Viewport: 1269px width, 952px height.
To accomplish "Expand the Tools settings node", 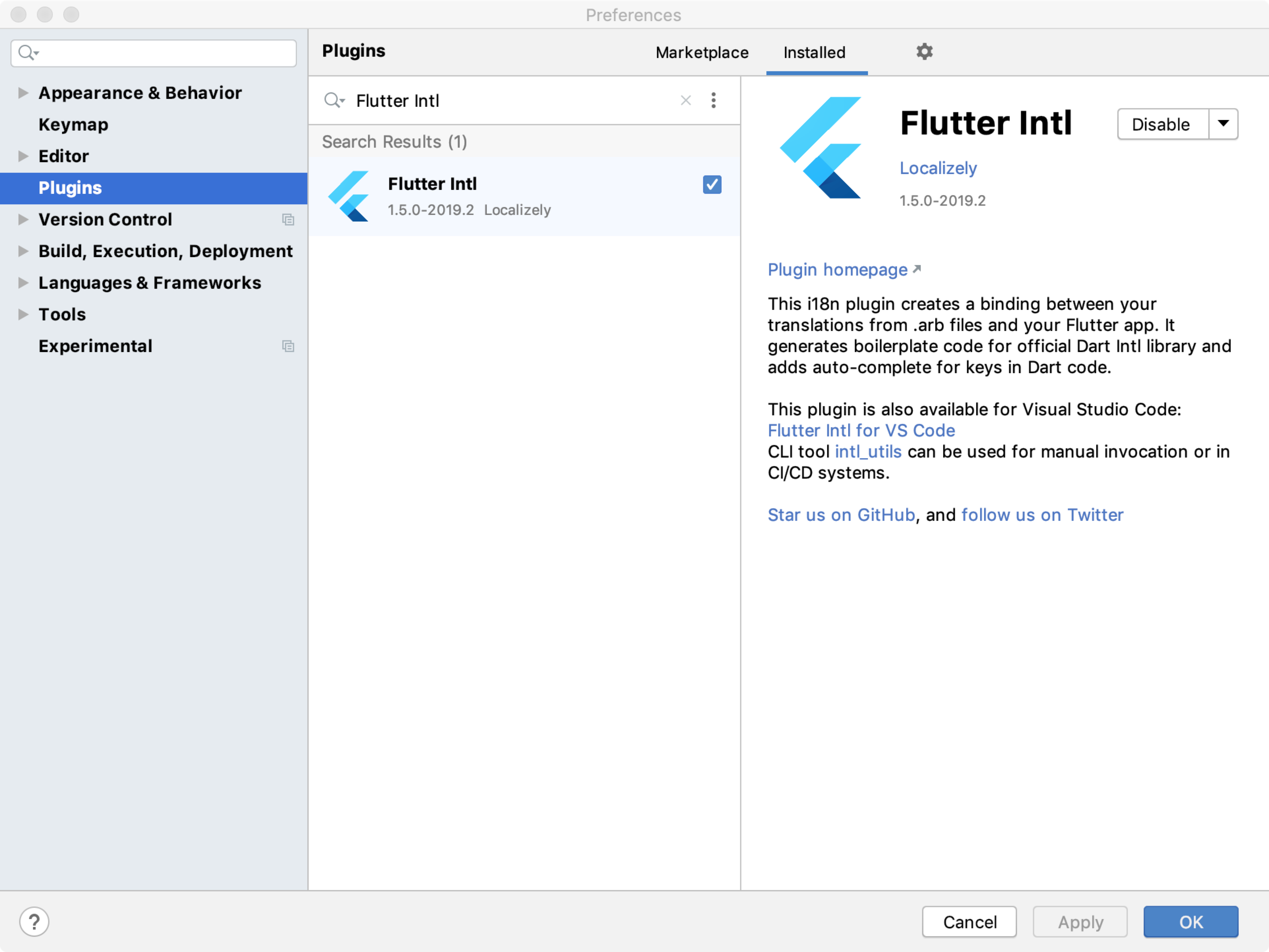I will [23, 314].
